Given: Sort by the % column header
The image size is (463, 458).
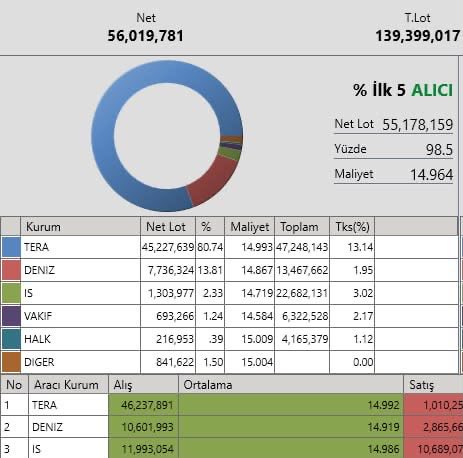Looking at the screenshot, I should [x=210, y=227].
